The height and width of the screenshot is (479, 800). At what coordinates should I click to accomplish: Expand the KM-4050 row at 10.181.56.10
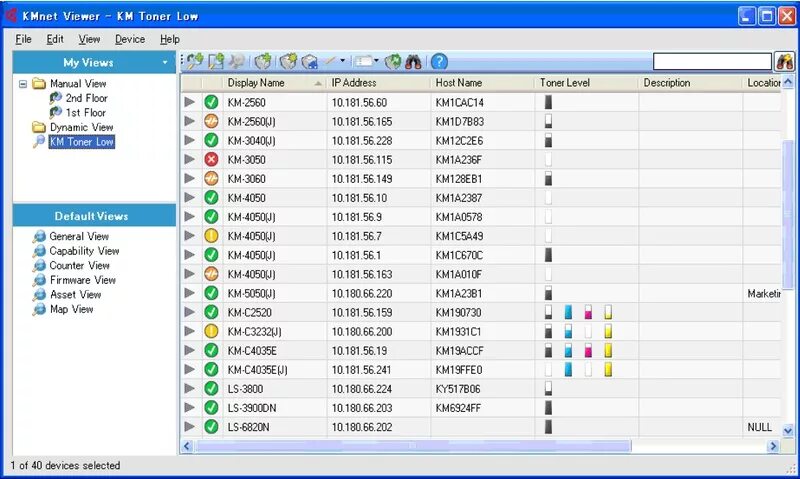[190, 197]
